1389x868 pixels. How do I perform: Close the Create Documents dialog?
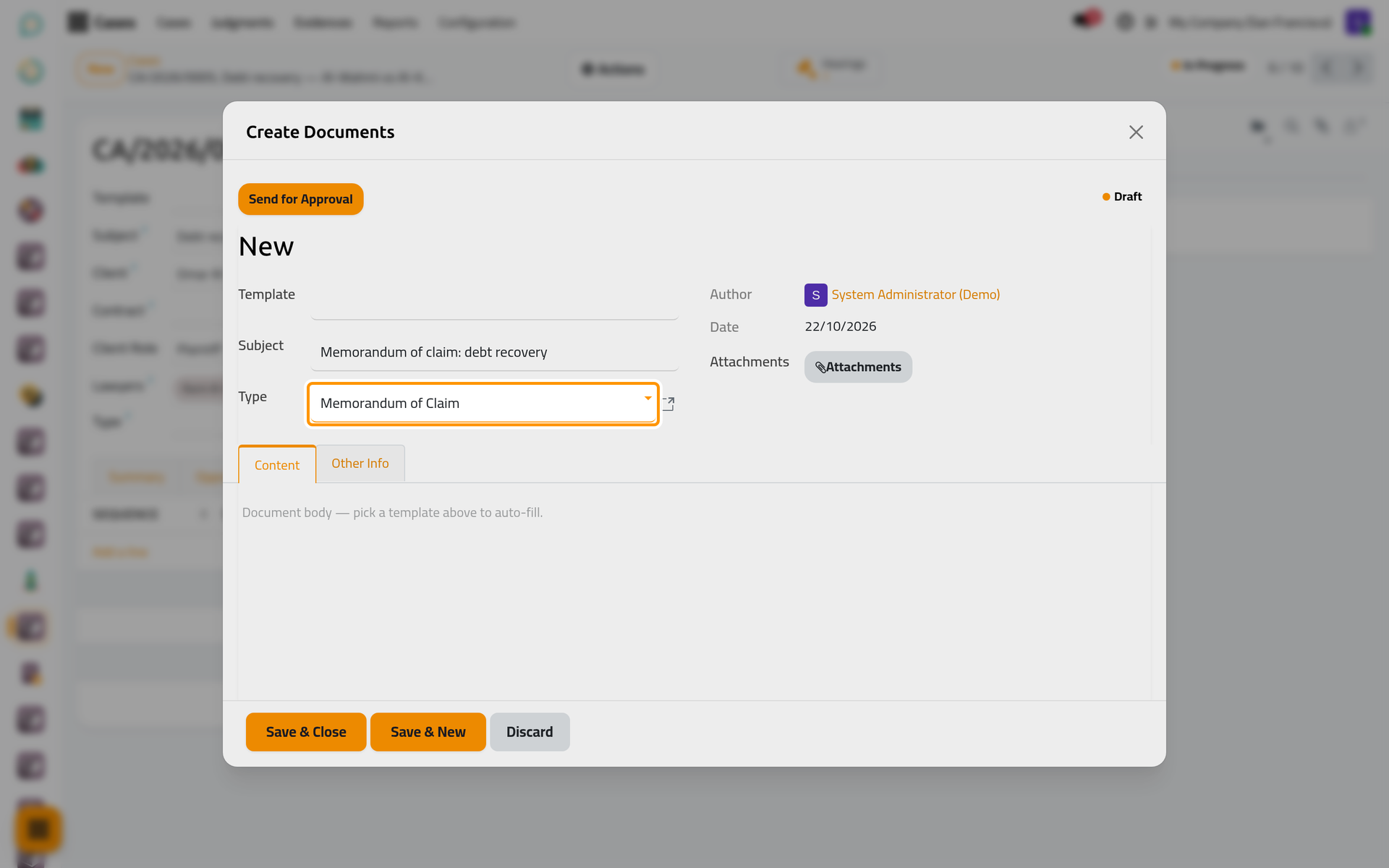pyautogui.click(x=1136, y=132)
